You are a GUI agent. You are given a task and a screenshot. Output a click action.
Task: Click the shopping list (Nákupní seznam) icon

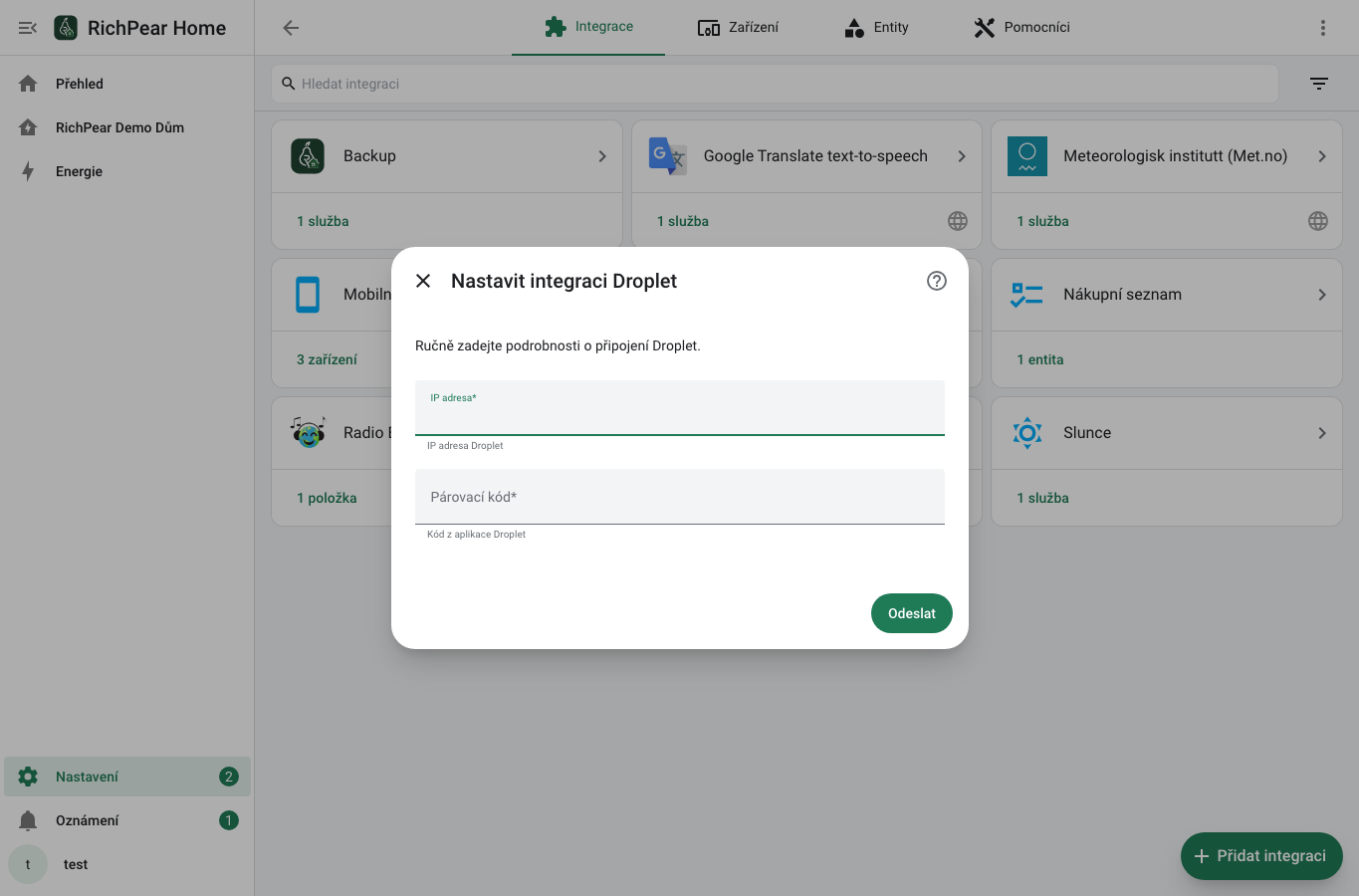(1027, 295)
